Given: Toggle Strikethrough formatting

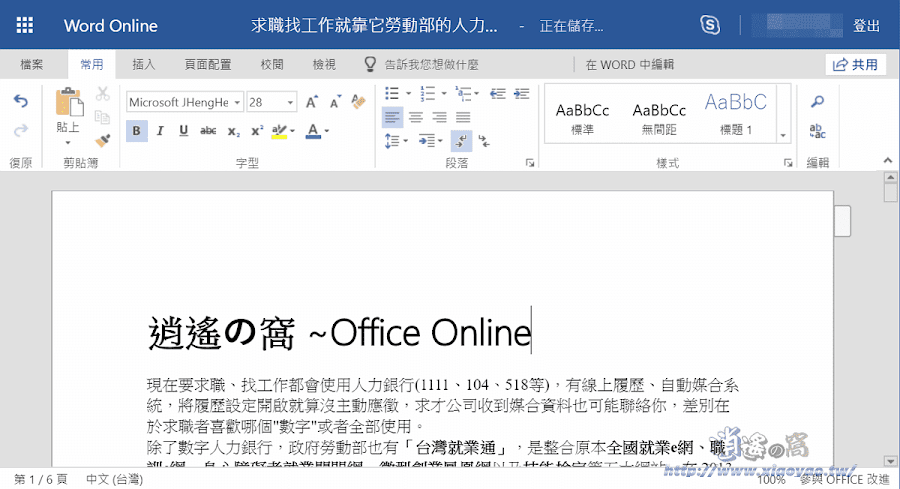Looking at the screenshot, I should click(x=208, y=131).
